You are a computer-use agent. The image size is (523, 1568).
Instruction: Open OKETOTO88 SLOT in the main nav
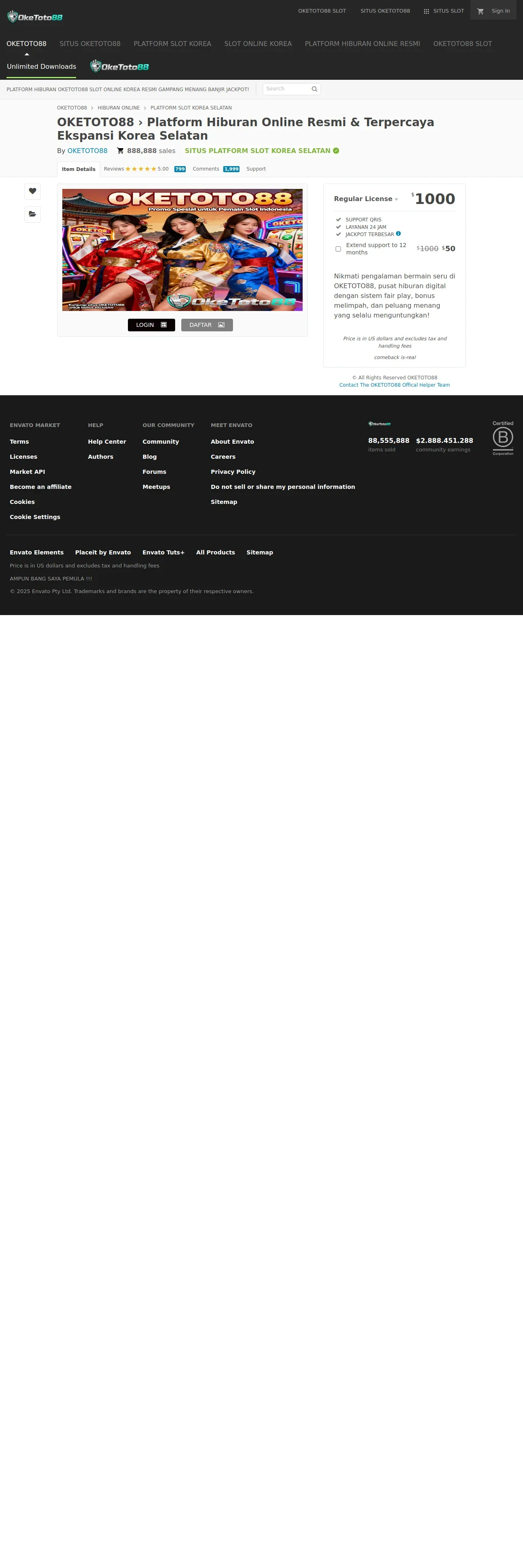(463, 44)
